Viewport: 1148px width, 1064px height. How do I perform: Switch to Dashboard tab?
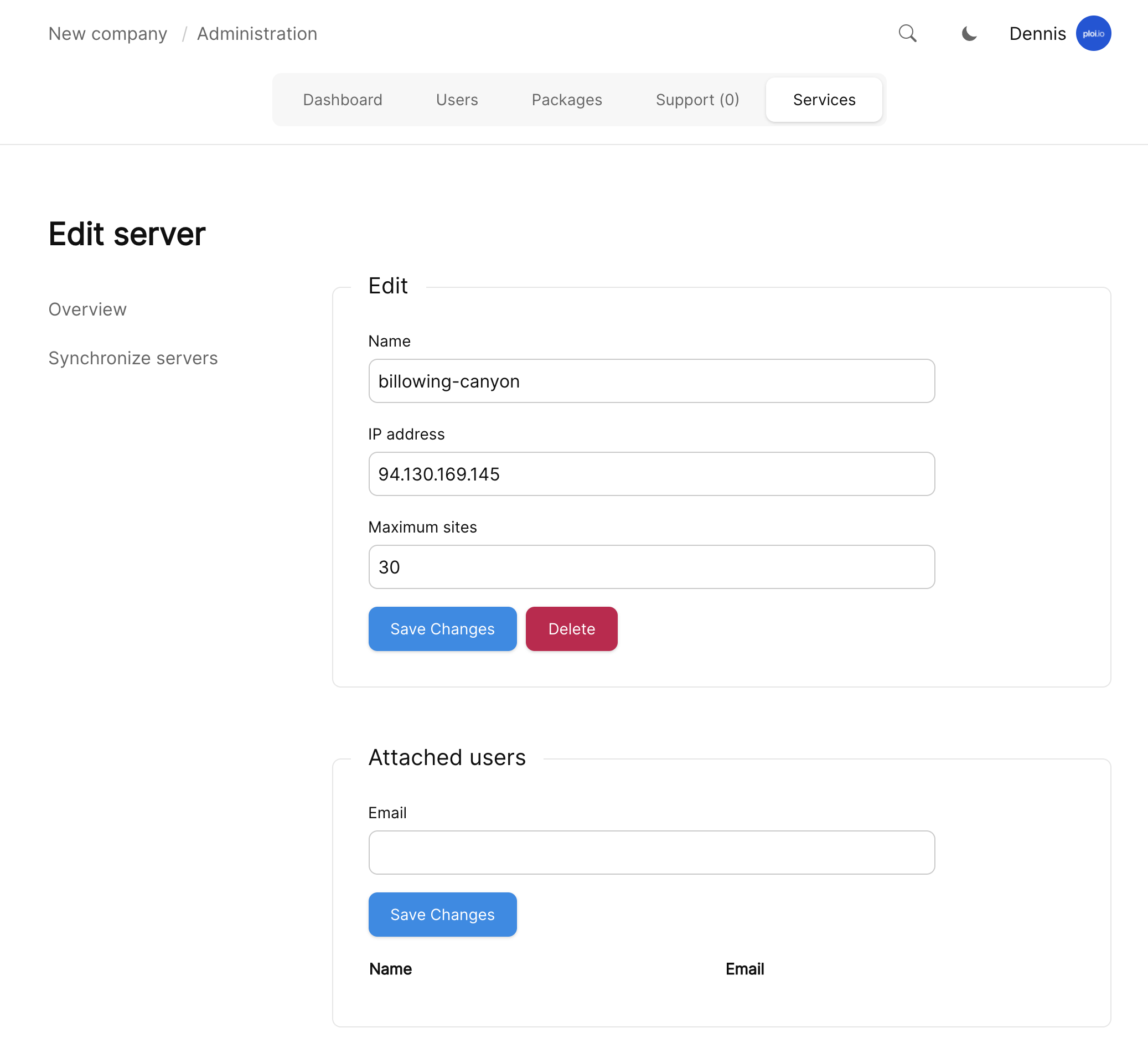(343, 100)
